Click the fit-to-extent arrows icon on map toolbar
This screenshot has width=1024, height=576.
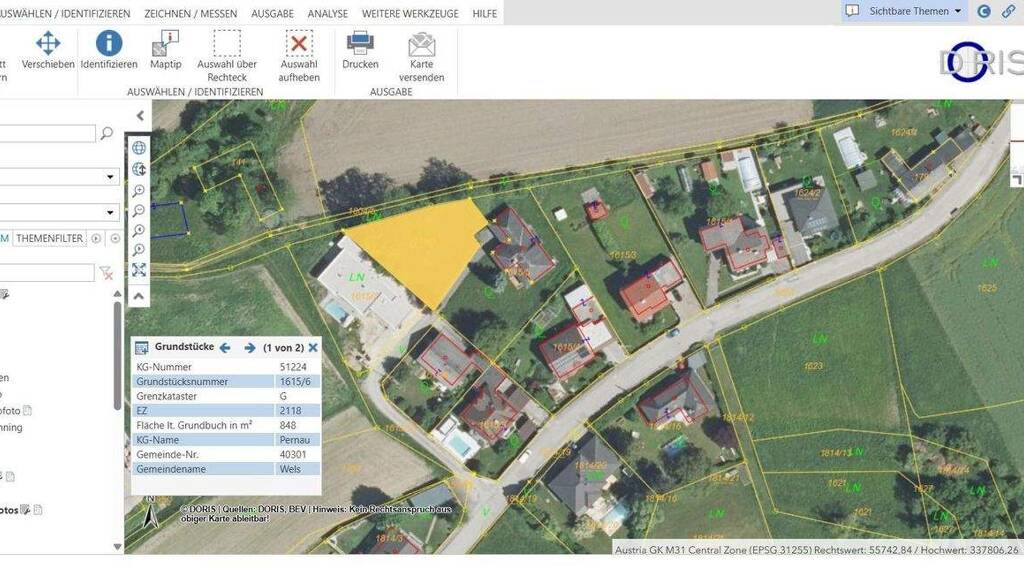[x=139, y=270]
